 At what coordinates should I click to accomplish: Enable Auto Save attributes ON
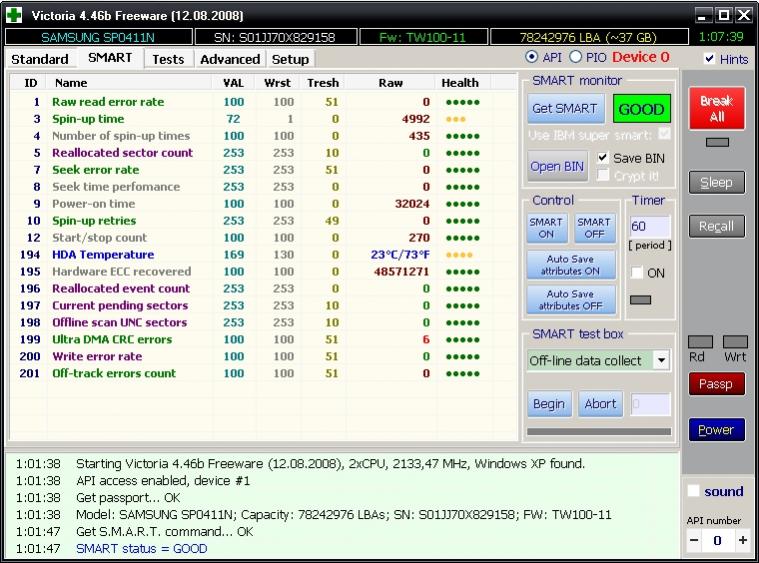[x=570, y=265]
